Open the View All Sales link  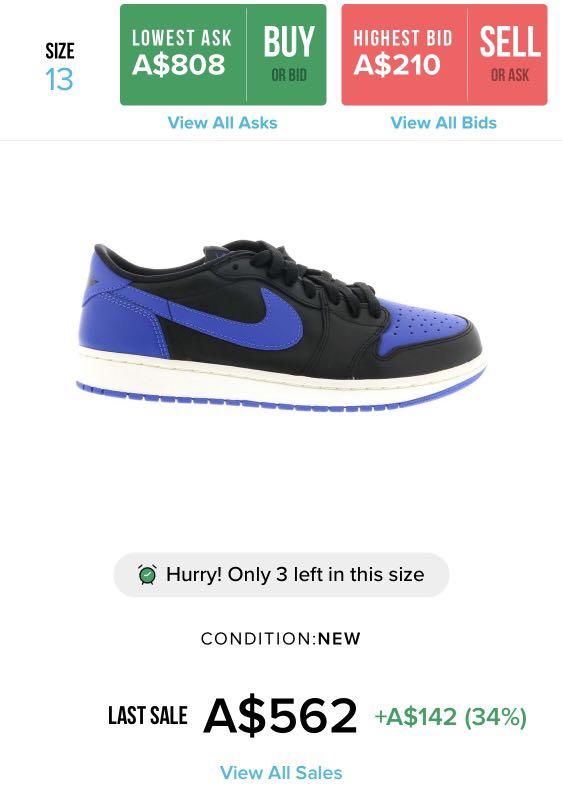[x=281, y=773]
